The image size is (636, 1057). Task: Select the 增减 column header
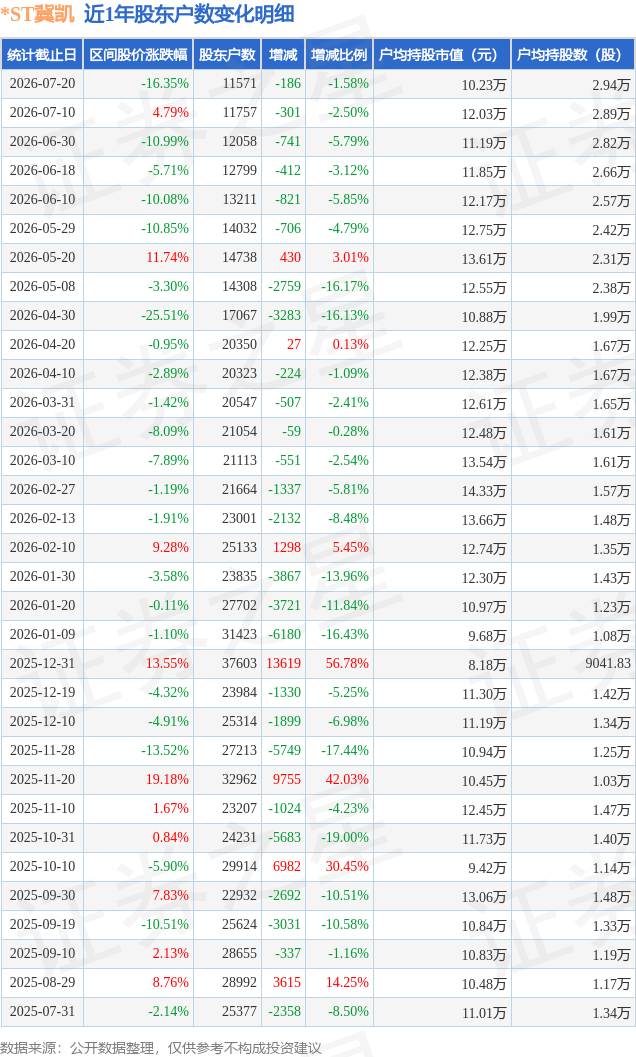tap(283, 55)
